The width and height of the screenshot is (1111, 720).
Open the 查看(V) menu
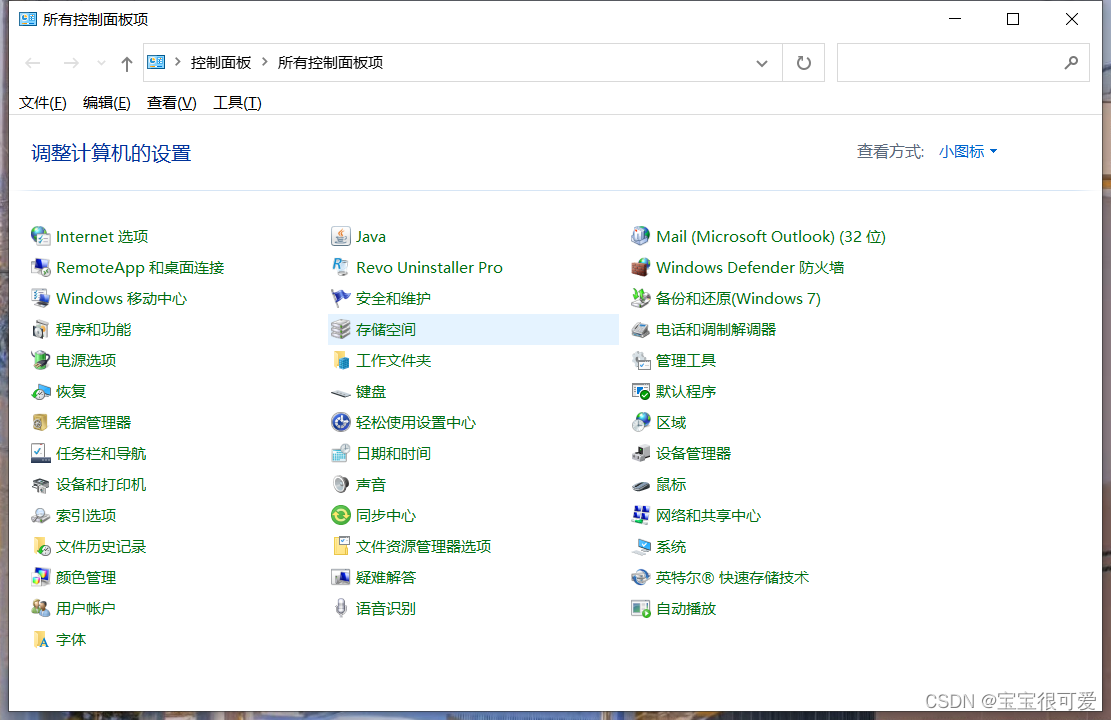pyautogui.click(x=171, y=103)
